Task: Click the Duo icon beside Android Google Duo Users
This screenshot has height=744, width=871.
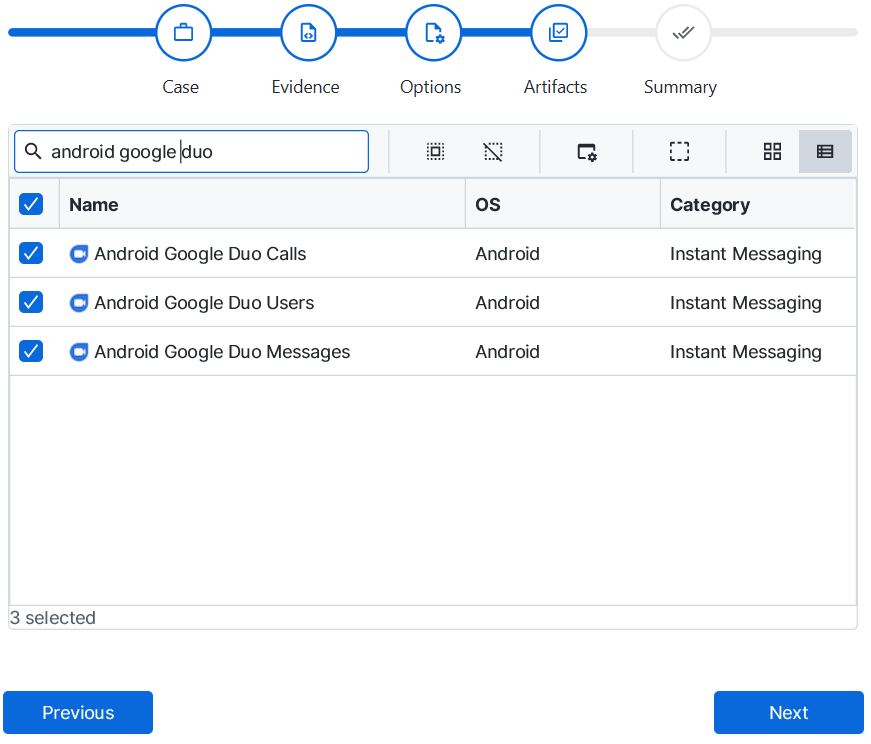Action: pyautogui.click(x=79, y=303)
